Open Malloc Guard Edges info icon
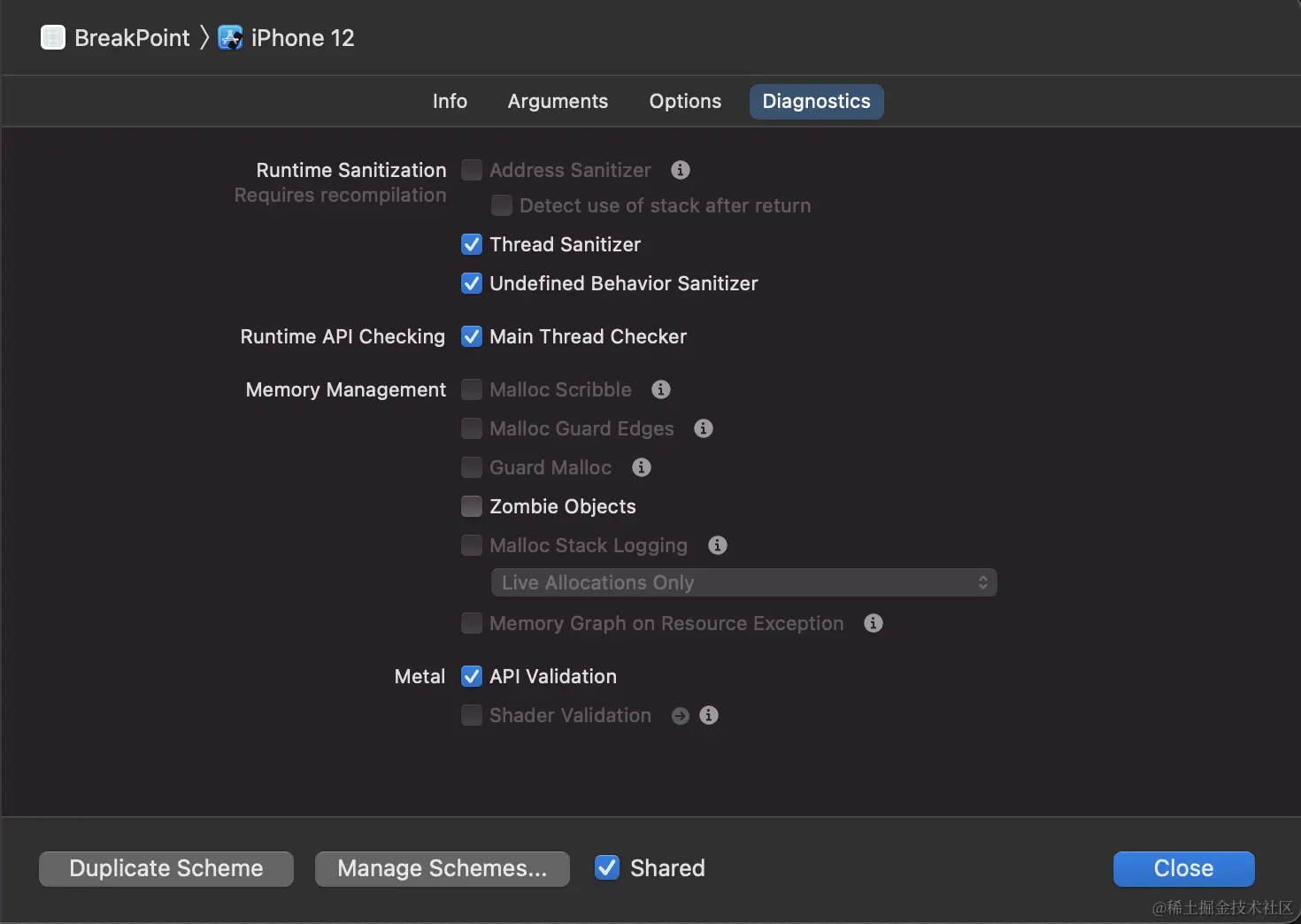Image resolution: width=1301 pixels, height=924 pixels. (x=704, y=428)
